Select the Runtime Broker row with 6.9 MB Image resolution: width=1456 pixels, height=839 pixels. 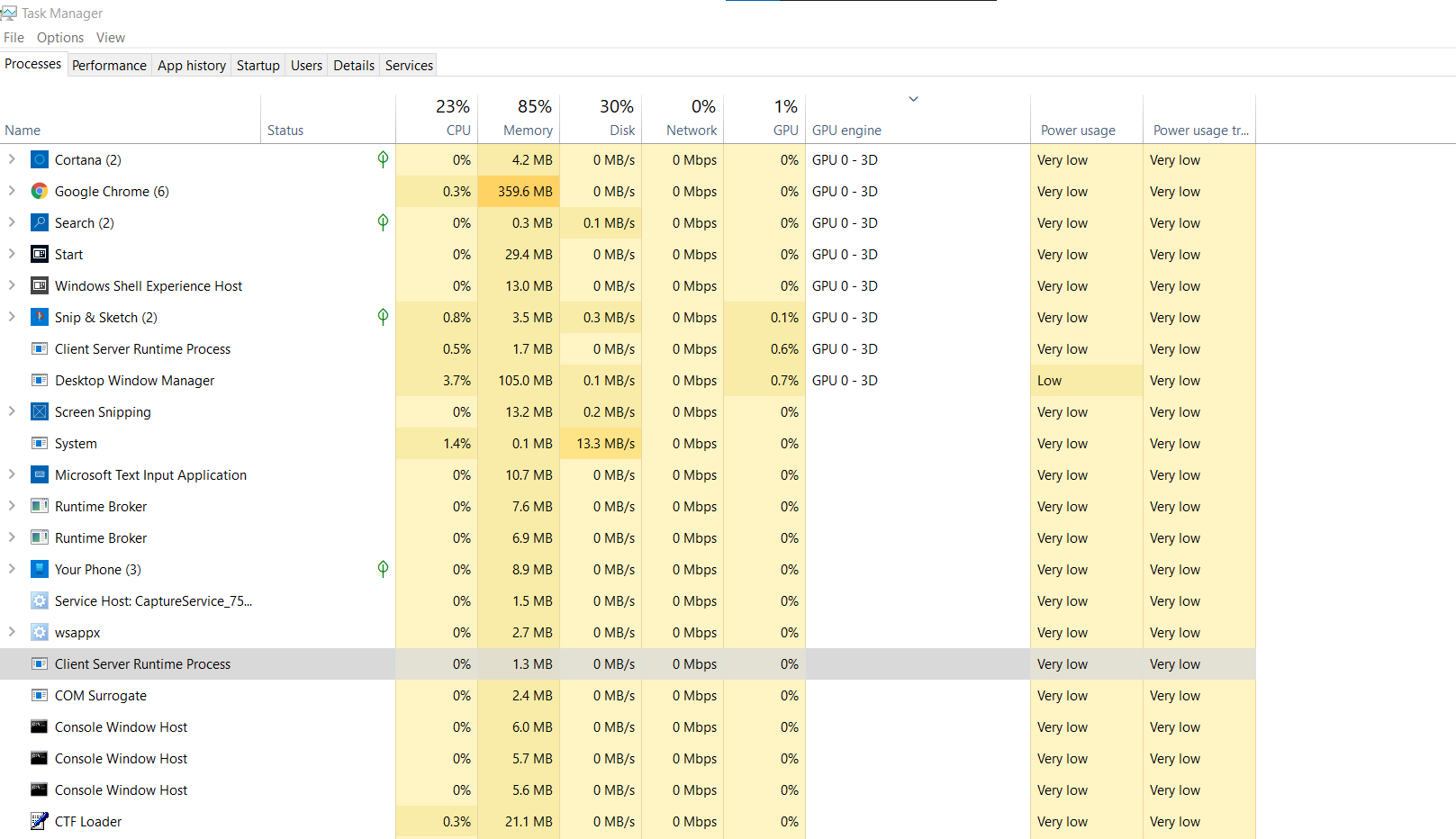[x=628, y=538]
